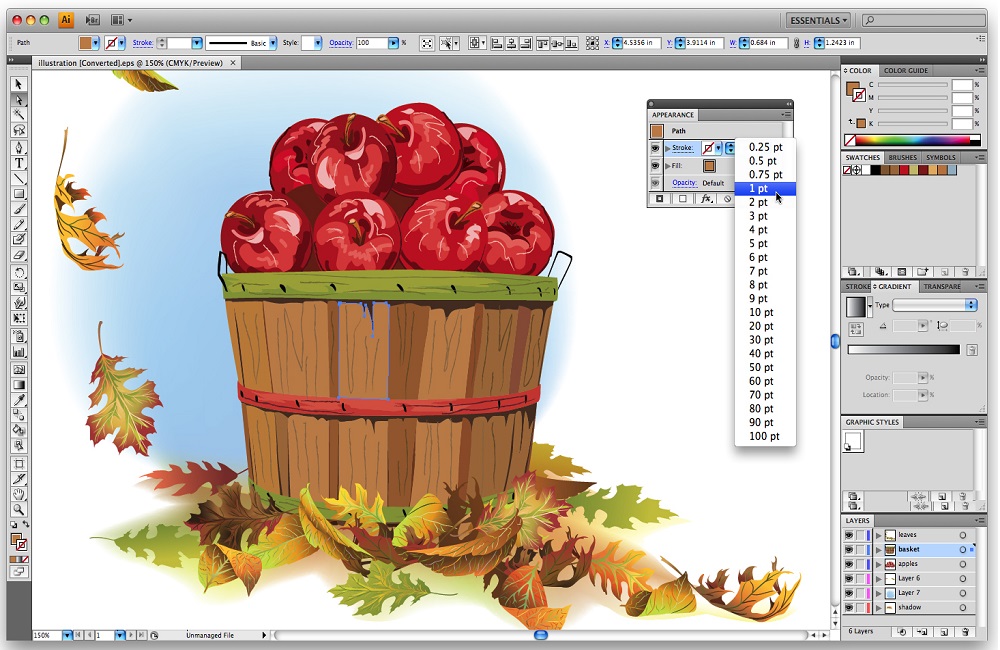Click the Fill color swatch in Appearance panel
This screenshot has width=1000, height=650.
(x=709, y=166)
